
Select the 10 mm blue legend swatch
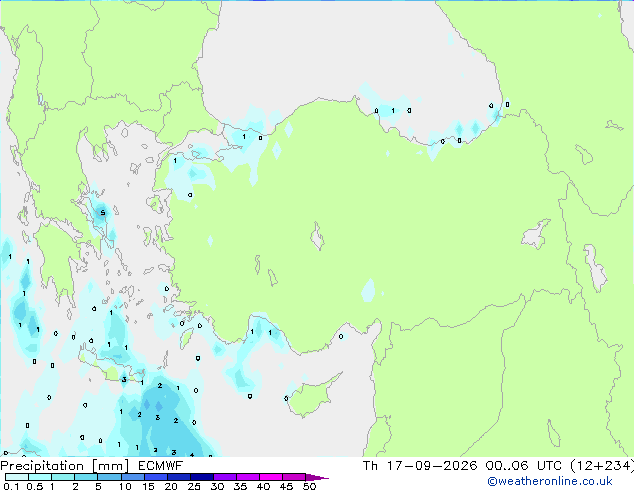pyautogui.click(x=132, y=477)
